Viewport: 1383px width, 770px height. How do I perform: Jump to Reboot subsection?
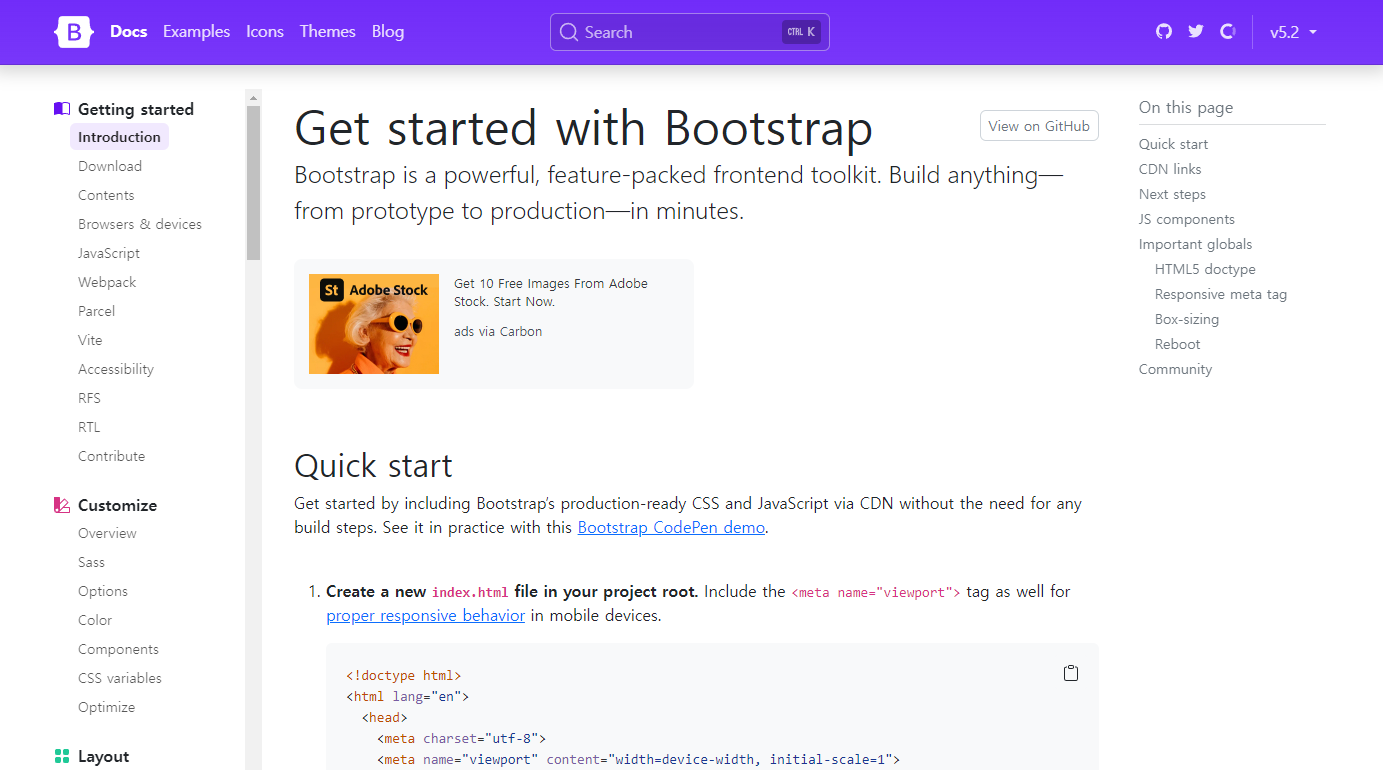click(1177, 344)
